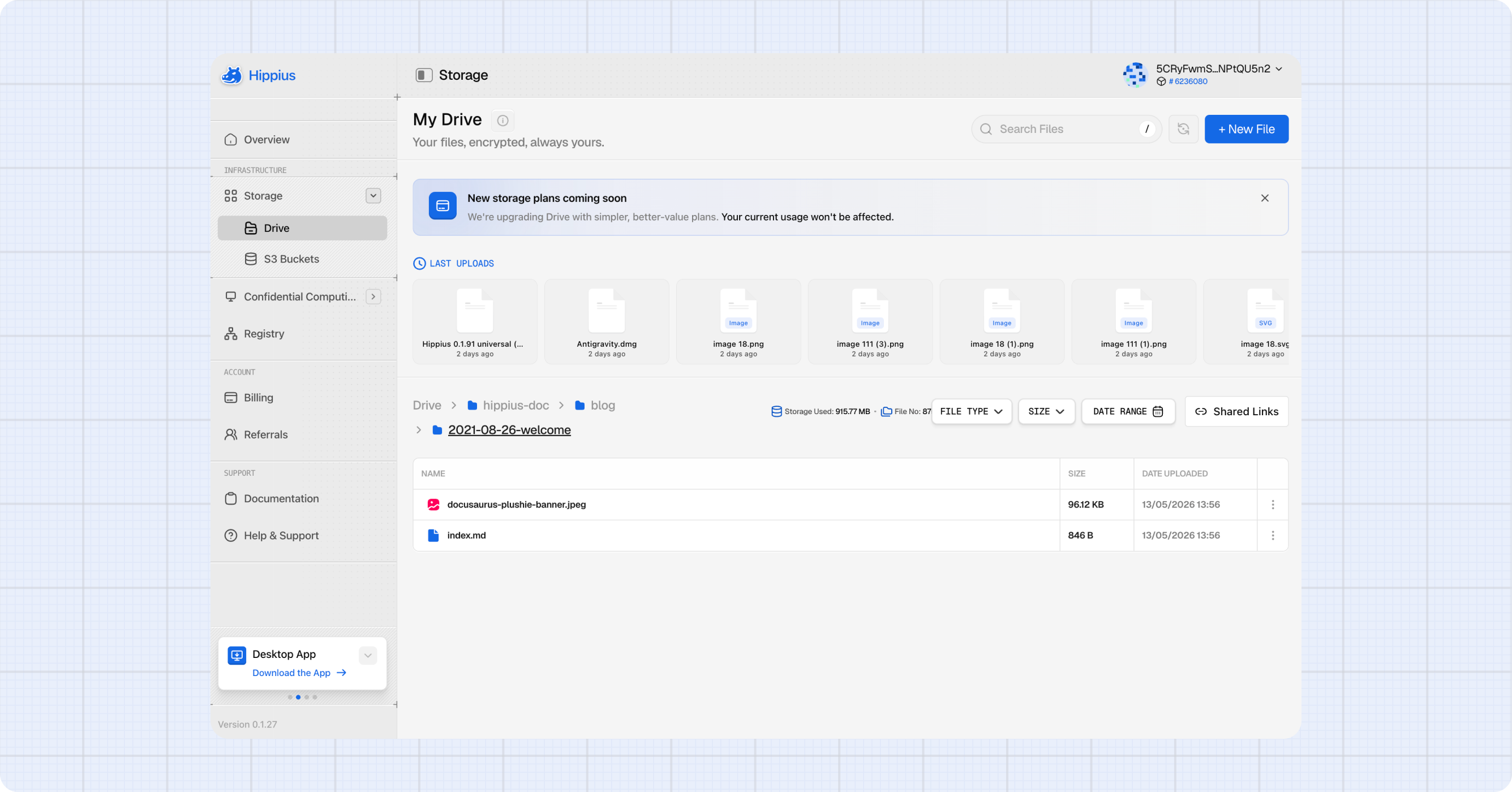Toggle the sidebar panel icon beside Storage
The width and height of the screenshot is (1512, 792).
[x=424, y=75]
